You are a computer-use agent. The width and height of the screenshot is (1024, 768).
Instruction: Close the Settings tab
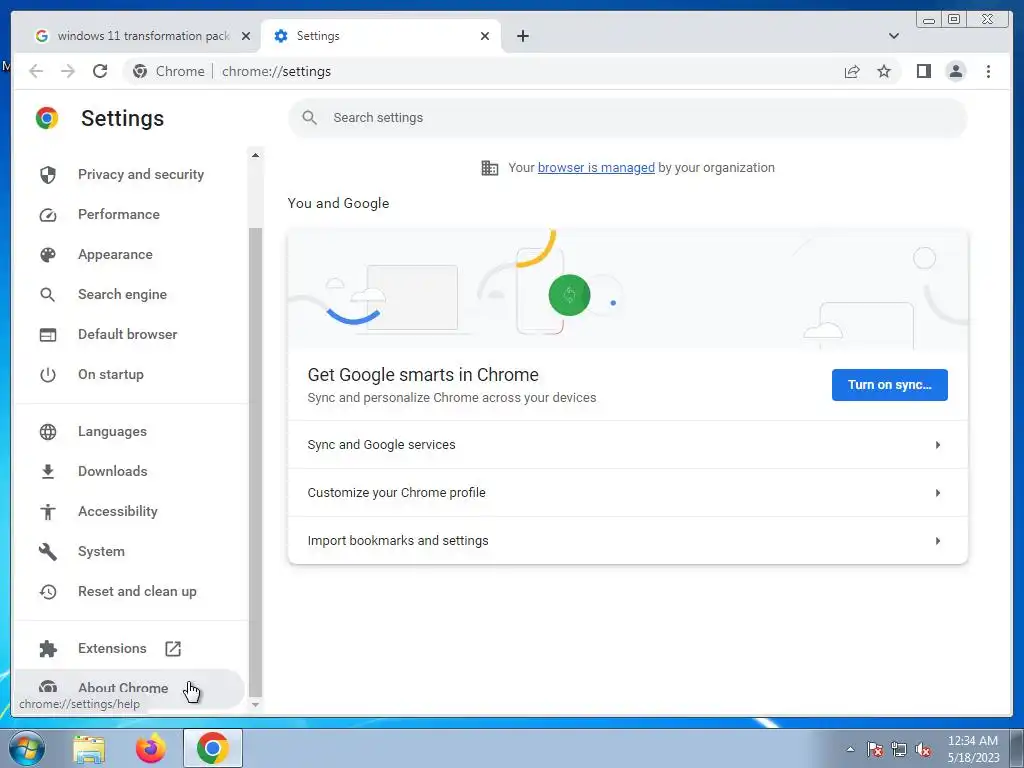[485, 36]
